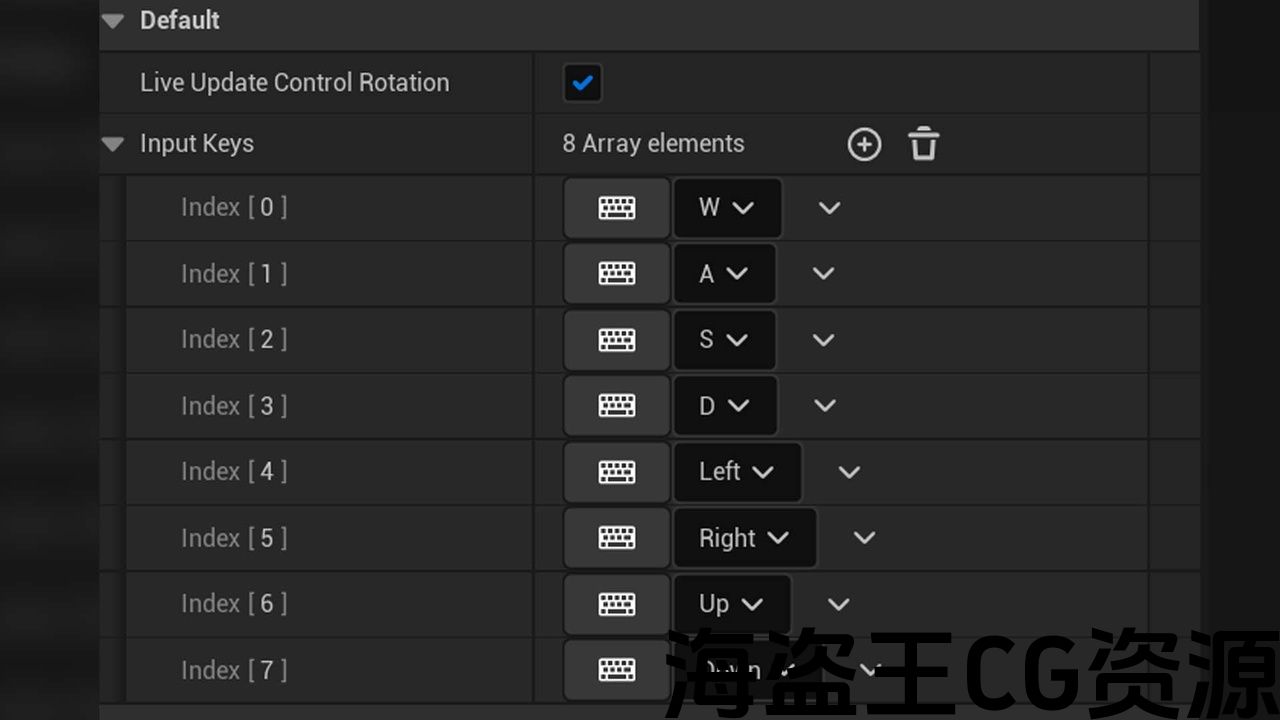The image size is (1280, 720).
Task: Click the add array element plus icon
Action: (864, 144)
